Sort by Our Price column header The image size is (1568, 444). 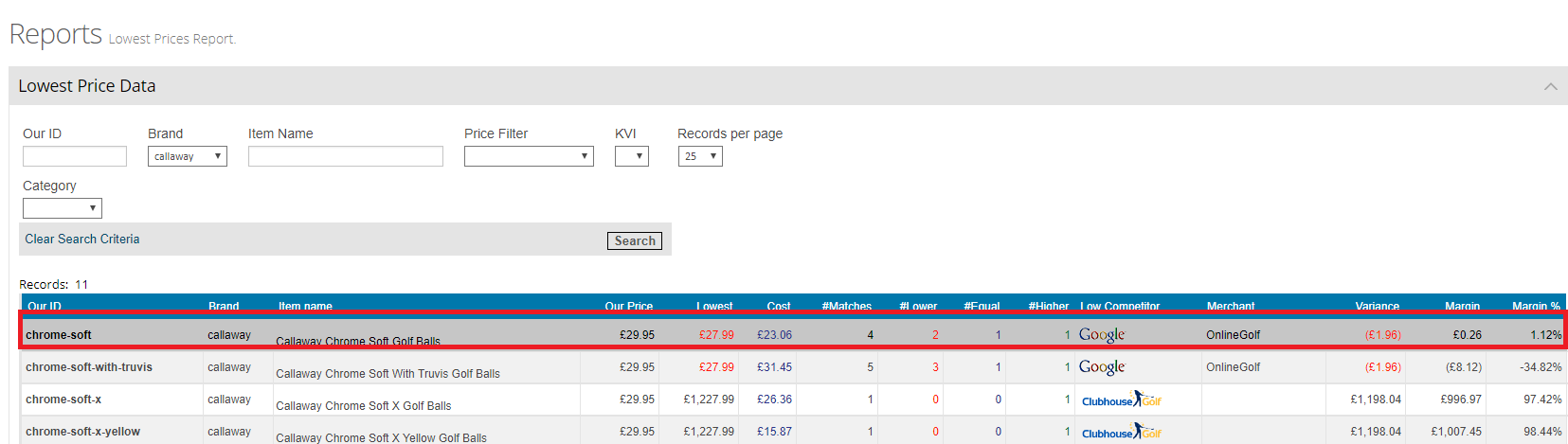(x=628, y=306)
